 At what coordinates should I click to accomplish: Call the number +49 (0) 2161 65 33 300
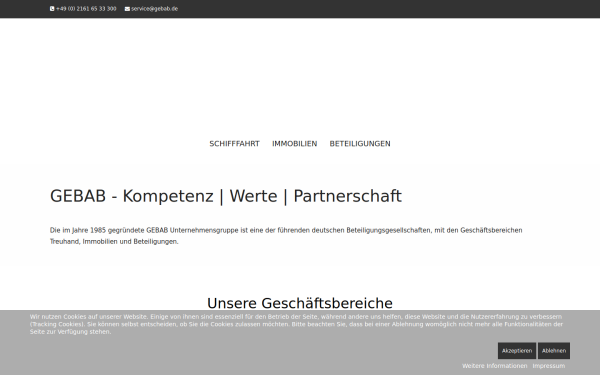point(86,8)
